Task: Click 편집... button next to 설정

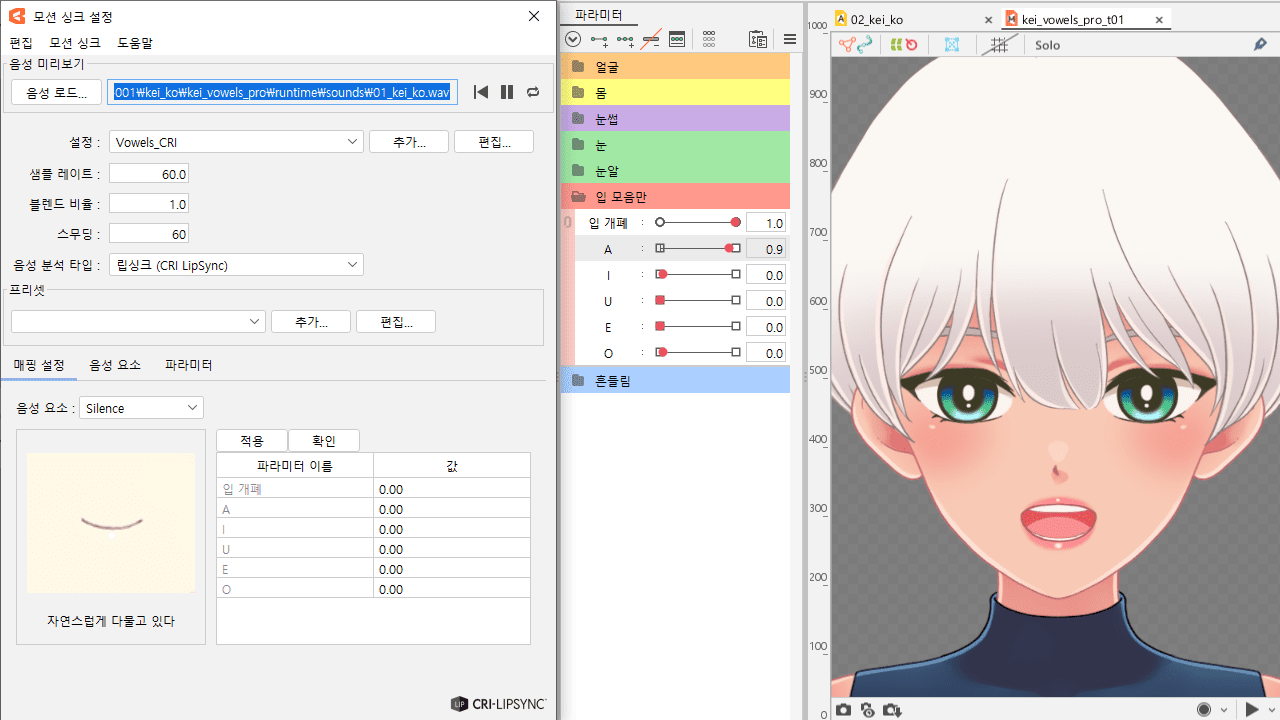Action: point(494,142)
